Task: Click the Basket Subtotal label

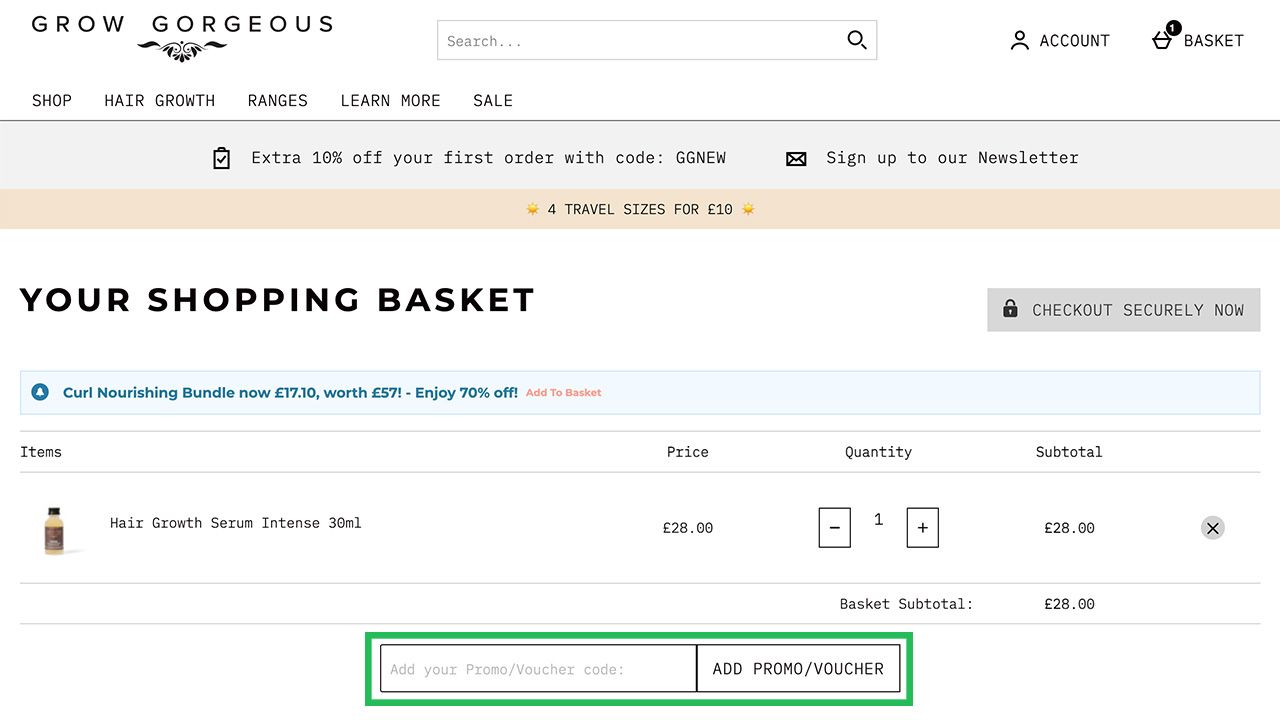Action: 906,604
